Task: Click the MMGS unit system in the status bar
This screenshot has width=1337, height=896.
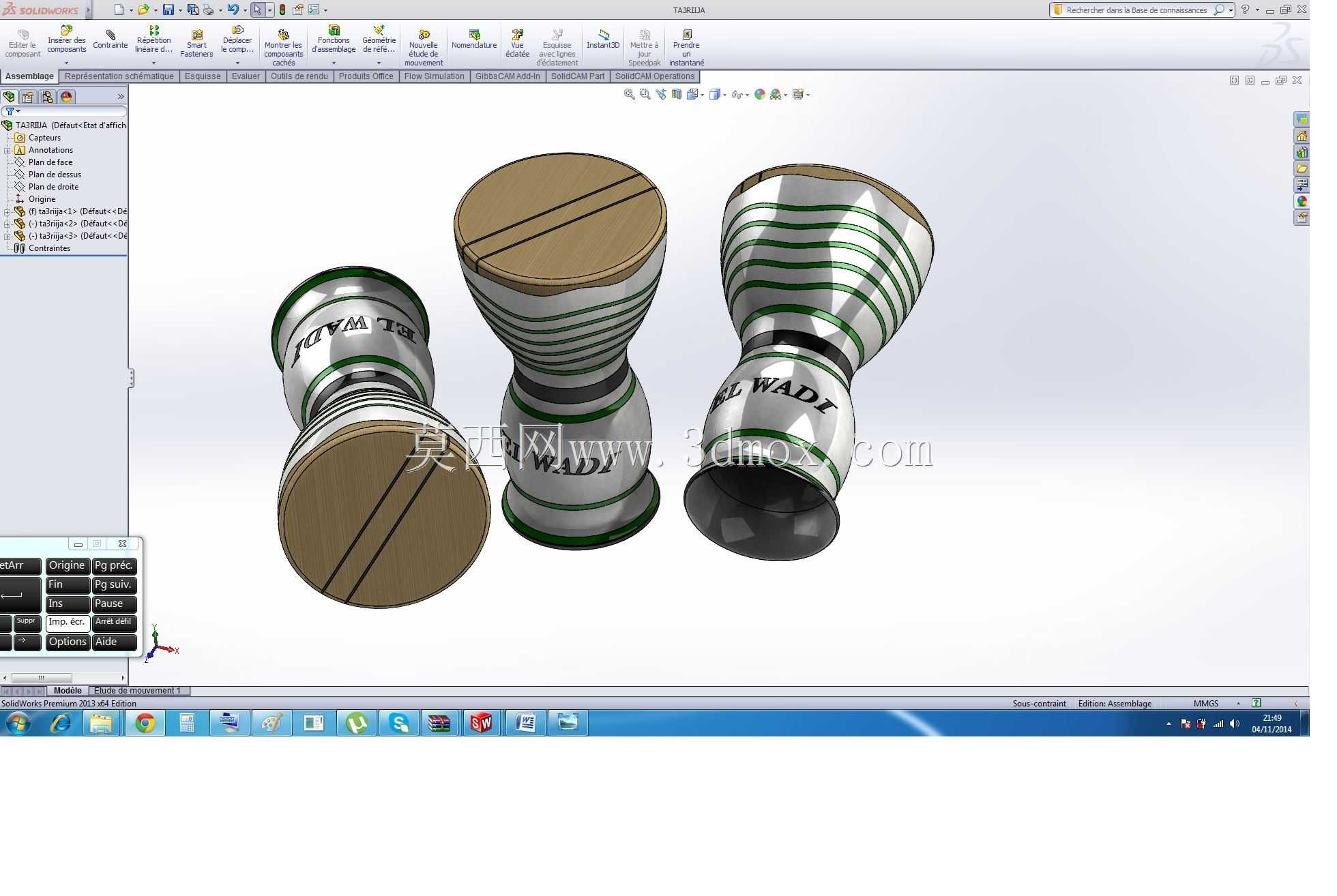Action: 1206,704
